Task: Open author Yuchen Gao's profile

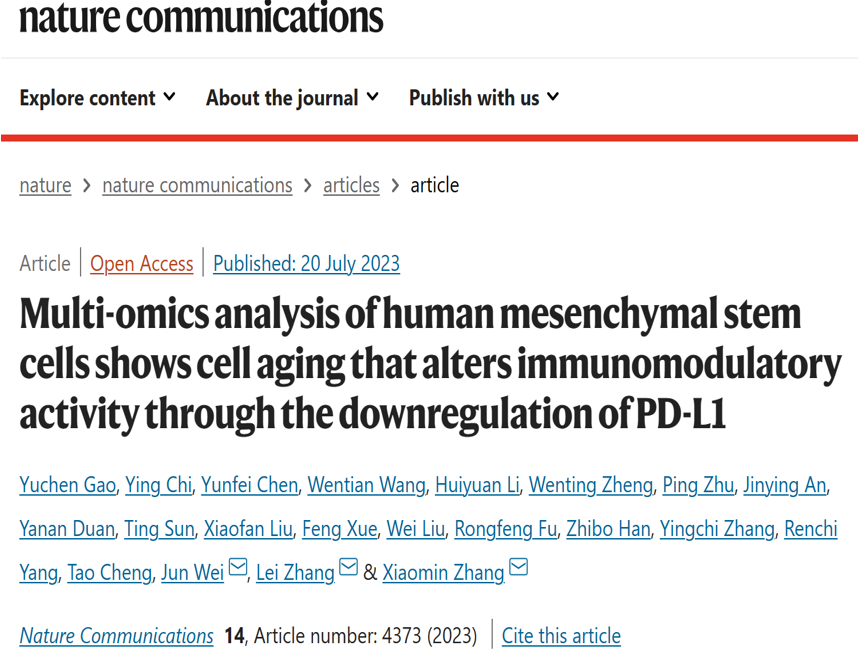Action: (67, 485)
